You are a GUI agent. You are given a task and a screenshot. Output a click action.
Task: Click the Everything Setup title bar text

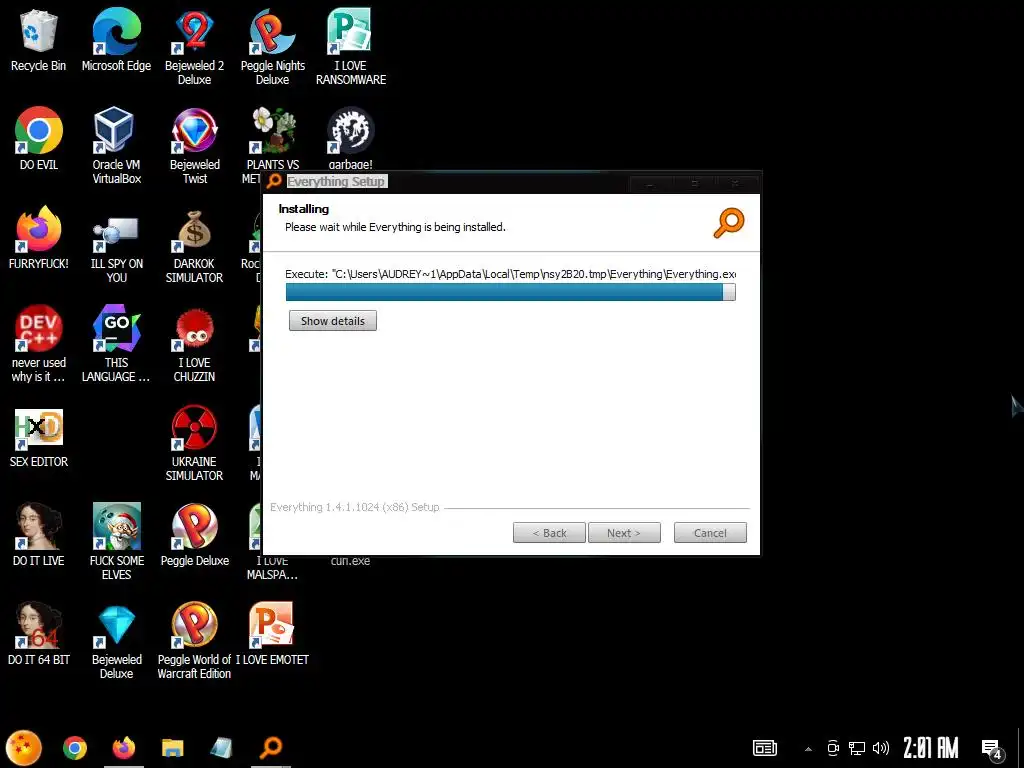pyautogui.click(x=336, y=182)
